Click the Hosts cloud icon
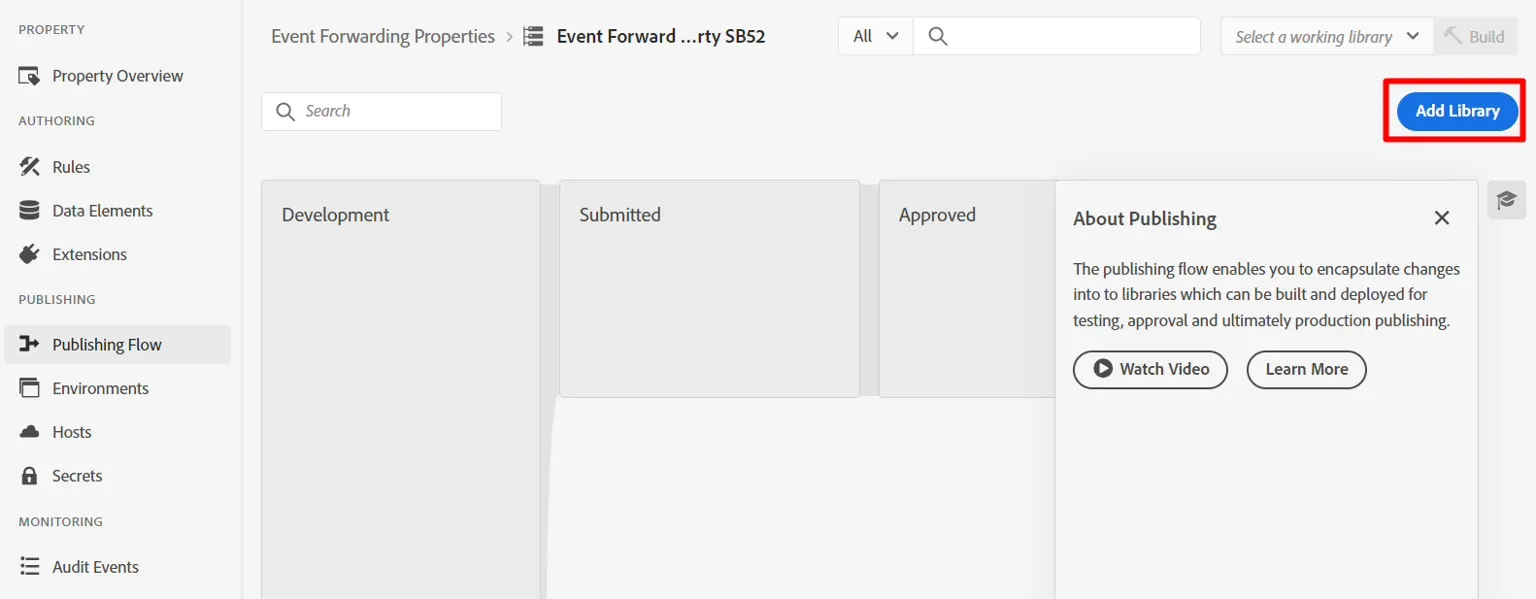 tap(30, 432)
